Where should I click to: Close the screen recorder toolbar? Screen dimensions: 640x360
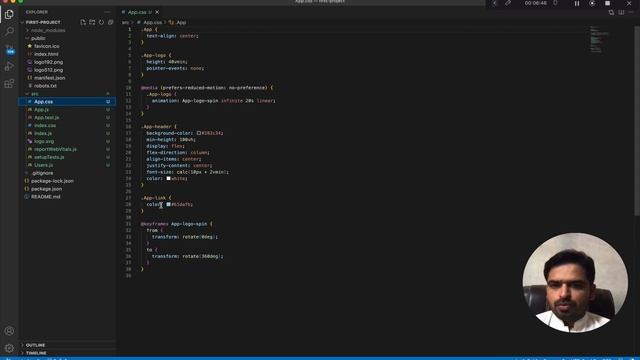point(629,3)
